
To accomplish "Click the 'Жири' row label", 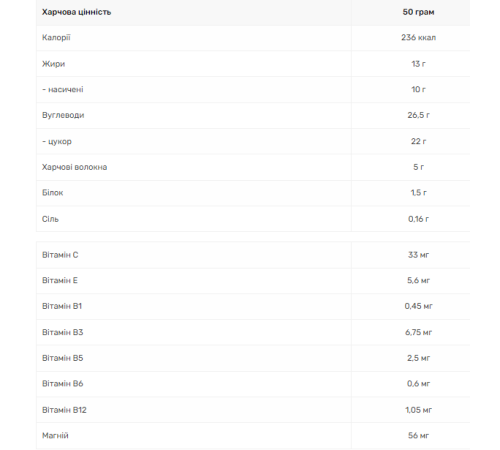I will click(53, 64).
